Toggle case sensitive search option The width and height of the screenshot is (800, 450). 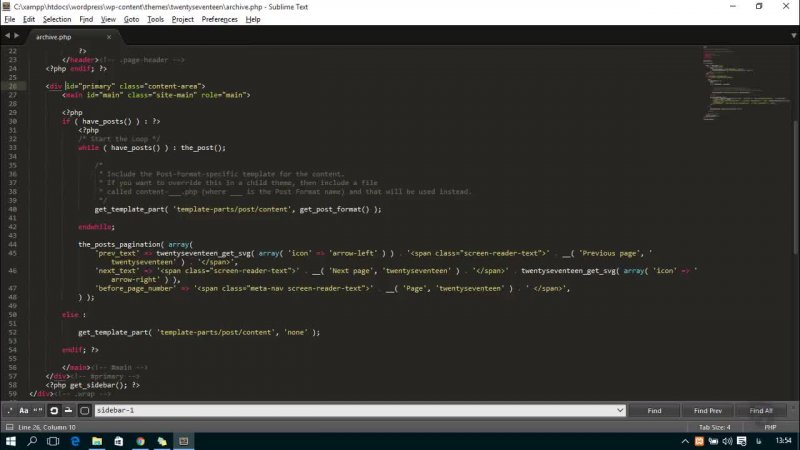[24, 411]
